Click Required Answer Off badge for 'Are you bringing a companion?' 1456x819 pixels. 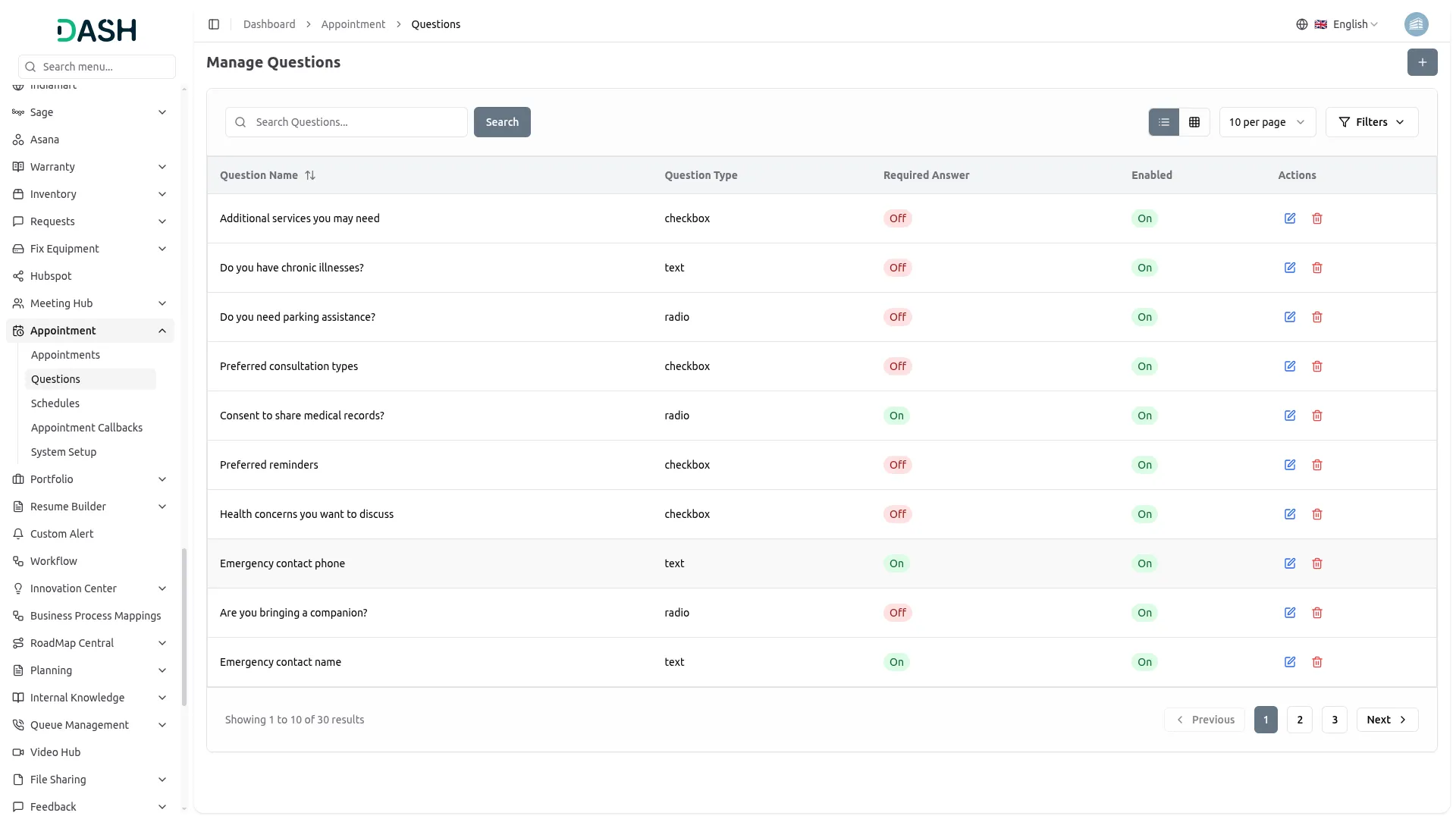[897, 613]
